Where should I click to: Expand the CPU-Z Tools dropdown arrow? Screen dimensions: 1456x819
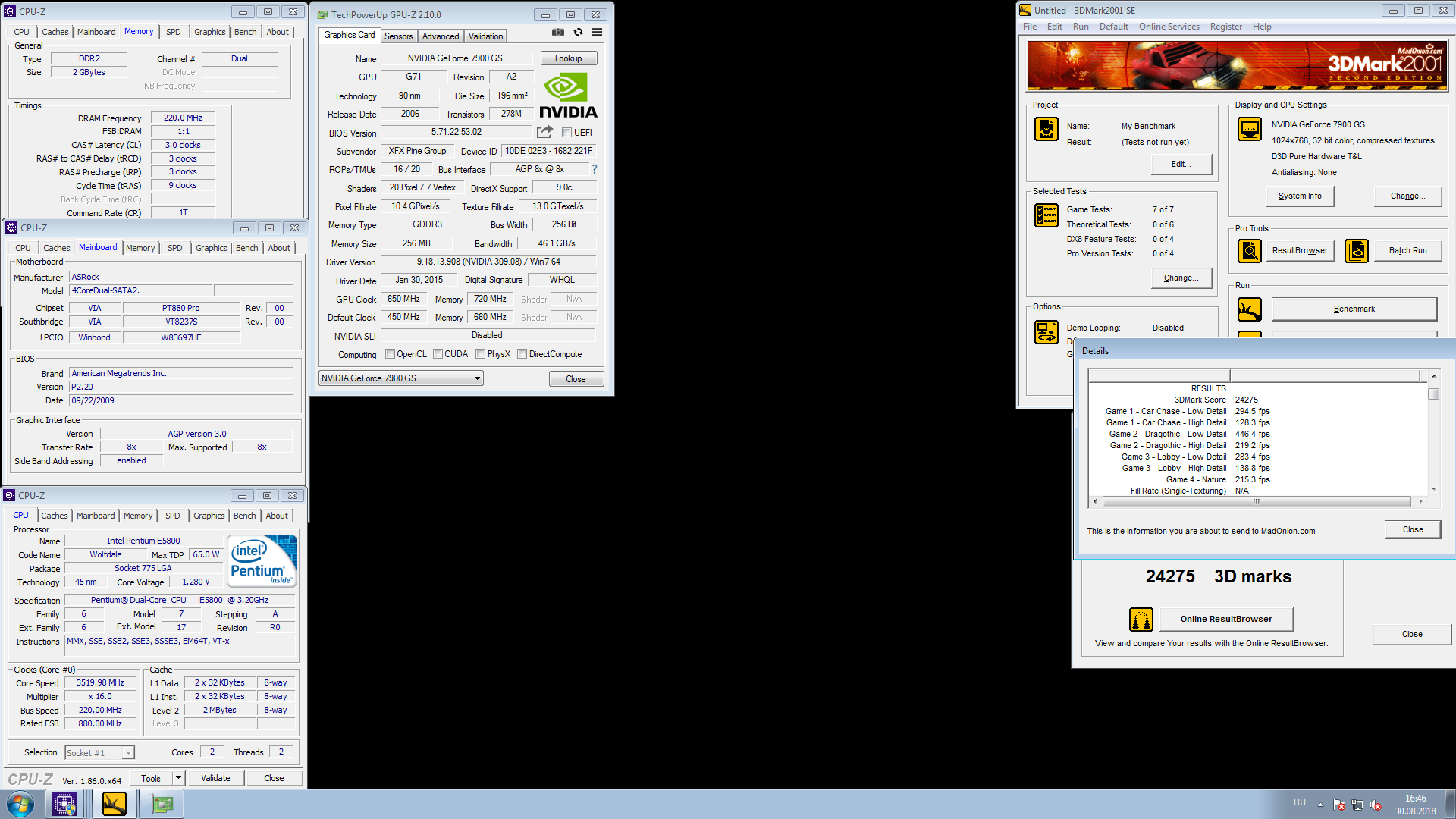[x=179, y=778]
